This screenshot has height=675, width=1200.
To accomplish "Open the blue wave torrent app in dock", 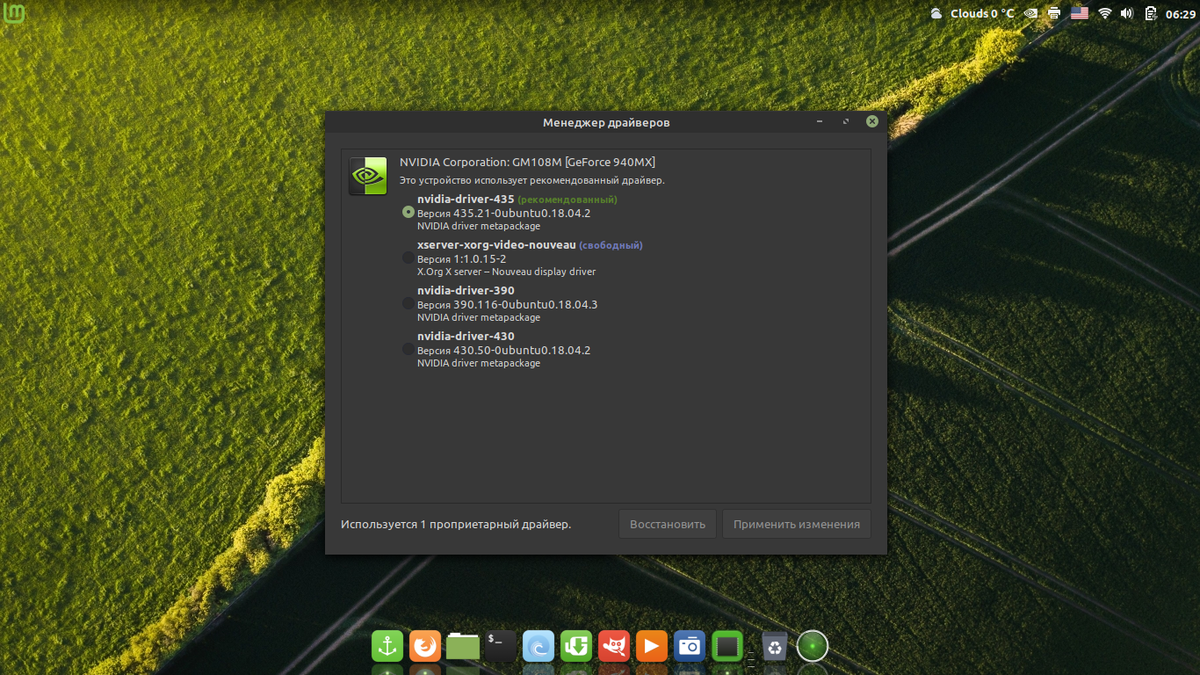I will pos(538,646).
